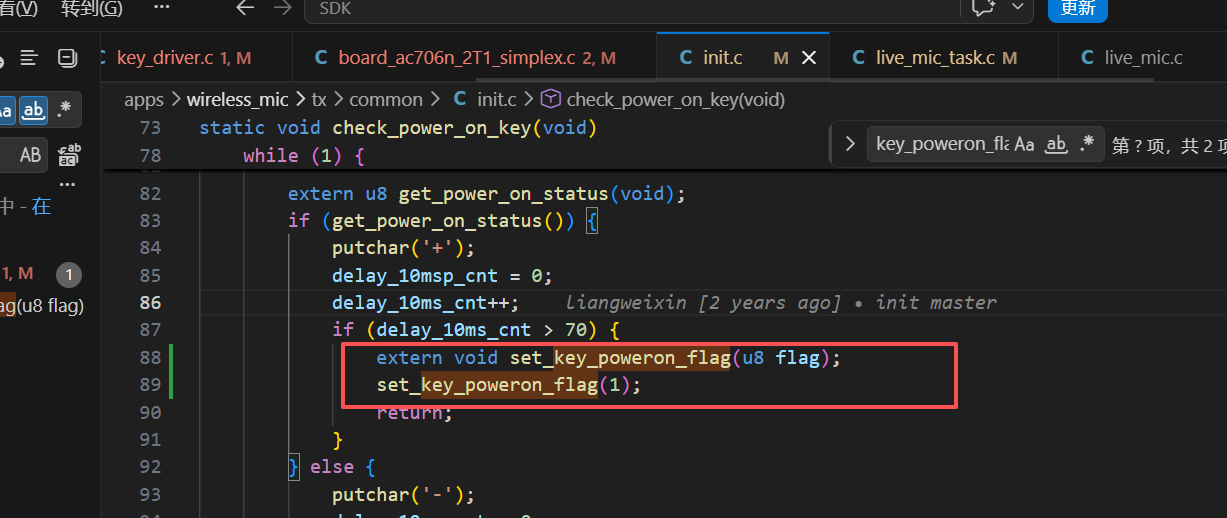The height and width of the screenshot is (518, 1227).
Task: Click the find input key_poweron_fla
Action: (940, 144)
